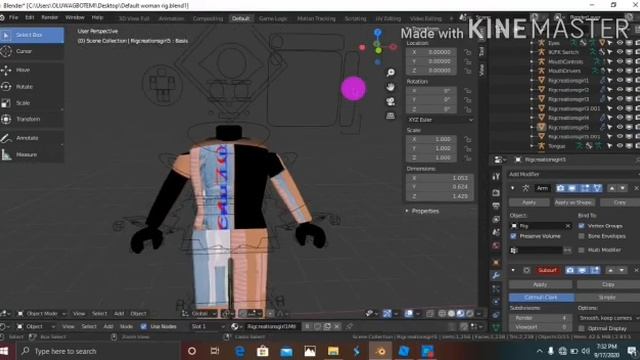Switch perspective/orthographic grid icon

click(x=391, y=116)
